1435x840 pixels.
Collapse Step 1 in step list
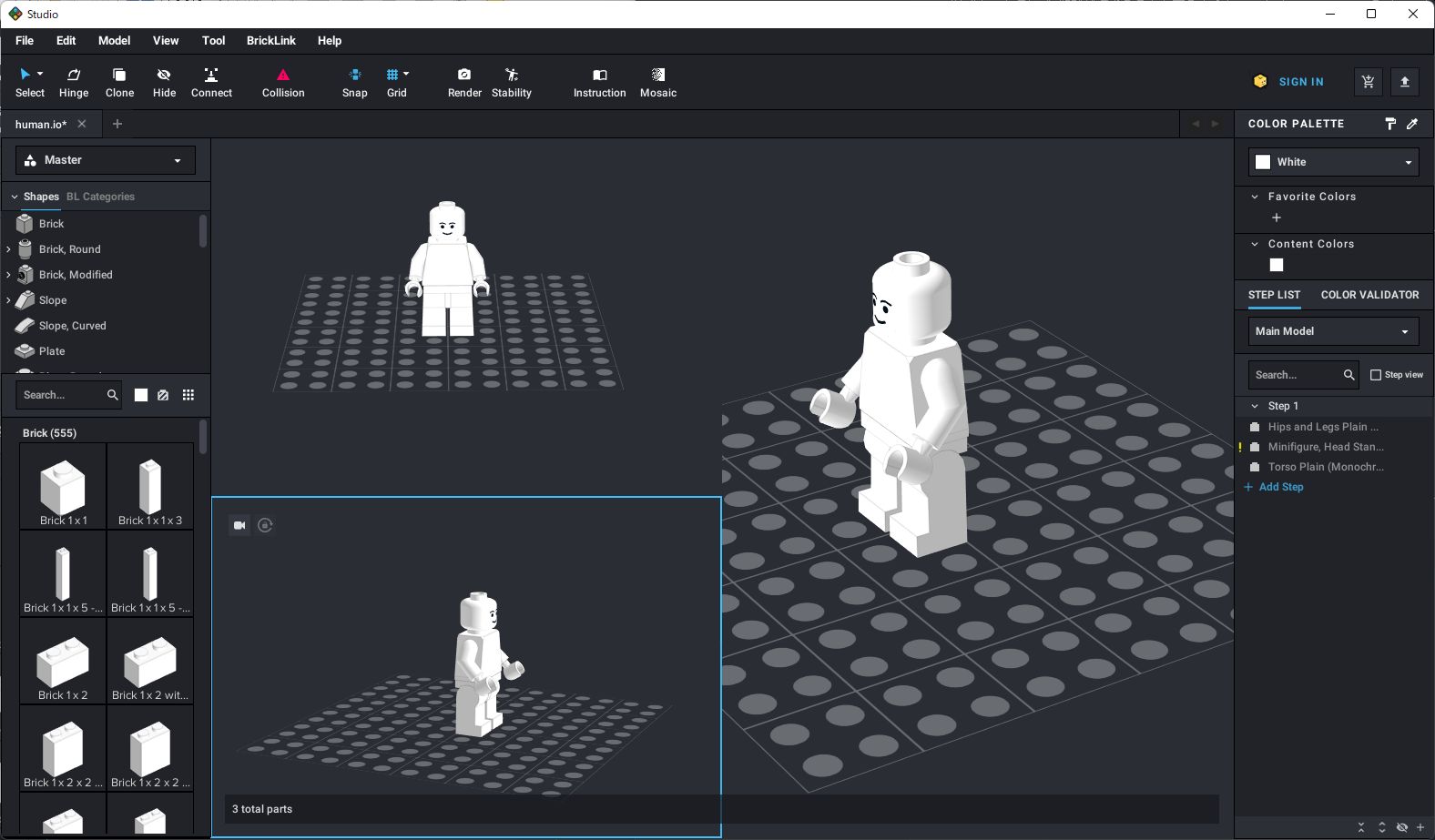point(1255,406)
